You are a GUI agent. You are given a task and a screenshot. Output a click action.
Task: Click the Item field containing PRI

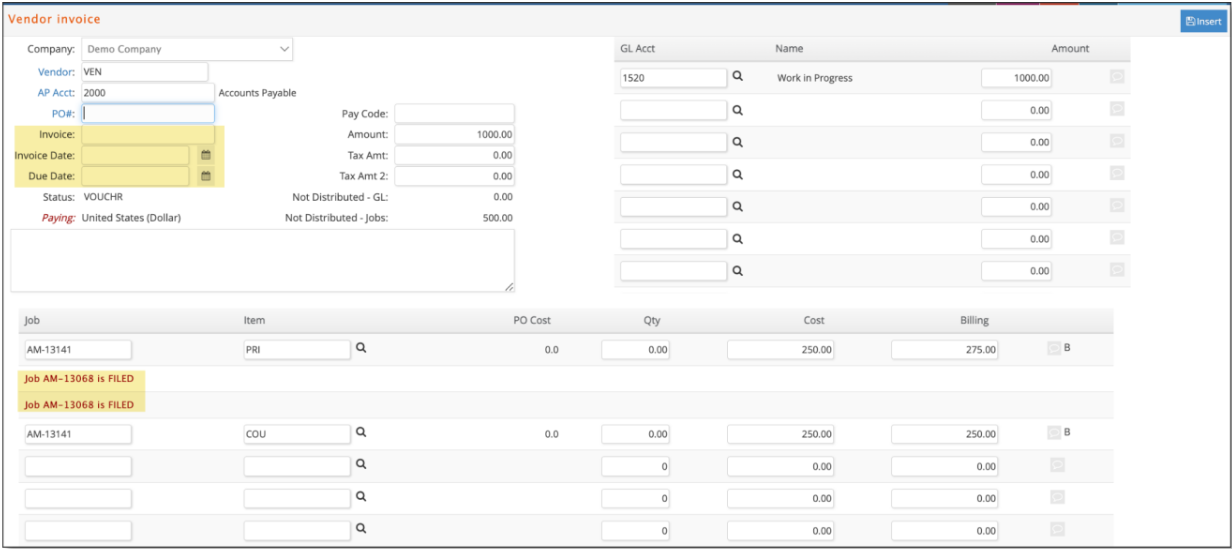click(x=297, y=350)
